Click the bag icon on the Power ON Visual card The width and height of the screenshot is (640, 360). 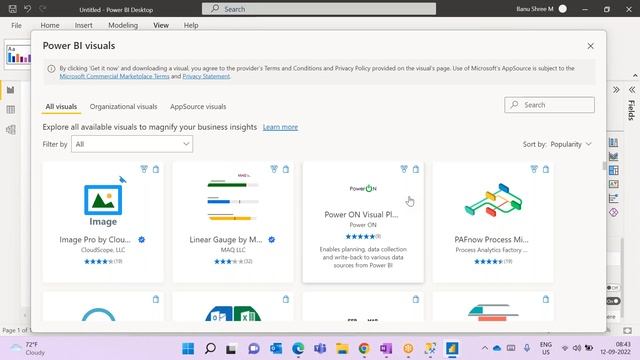point(416,169)
